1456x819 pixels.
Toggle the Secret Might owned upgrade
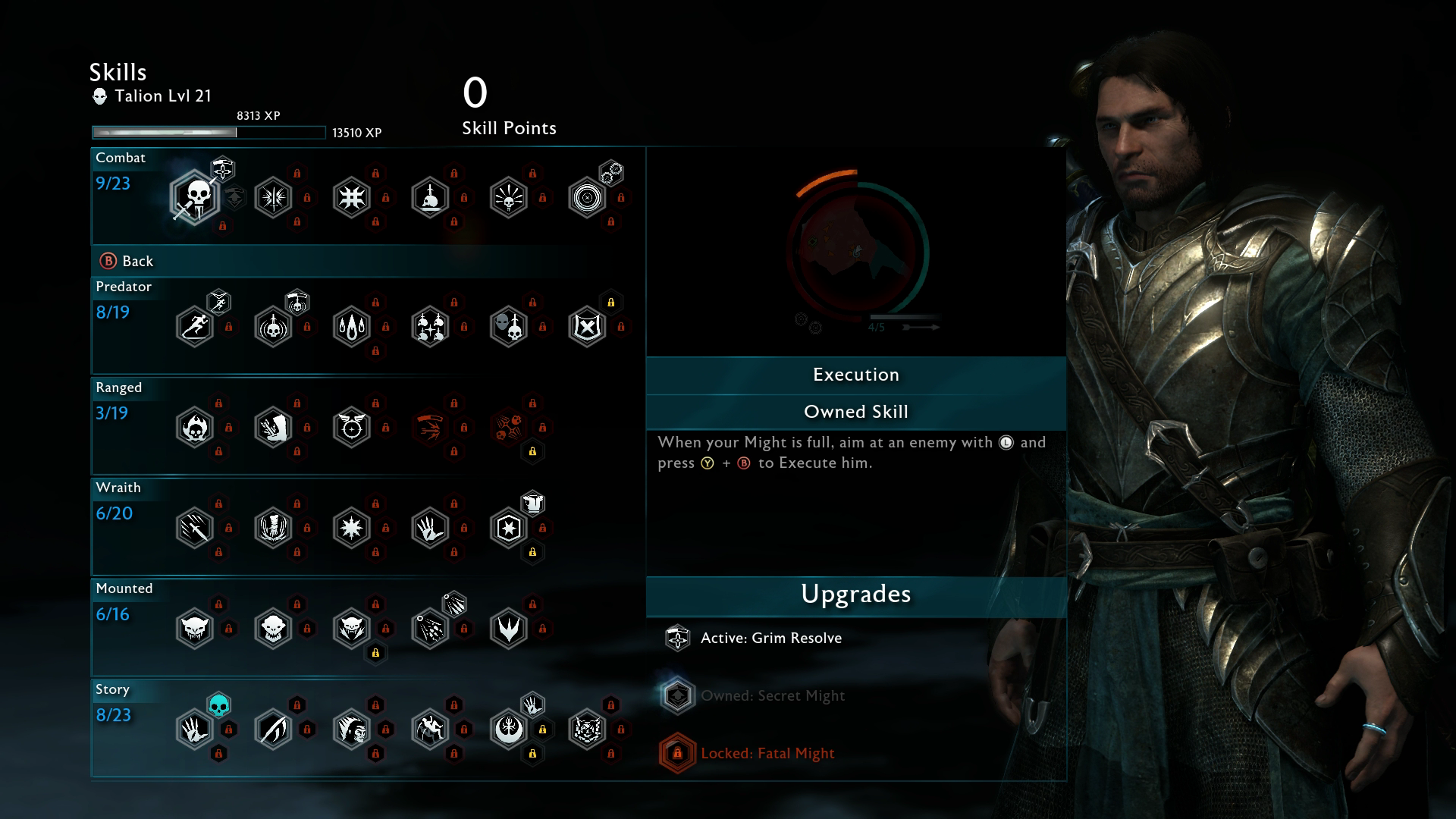pos(677,695)
